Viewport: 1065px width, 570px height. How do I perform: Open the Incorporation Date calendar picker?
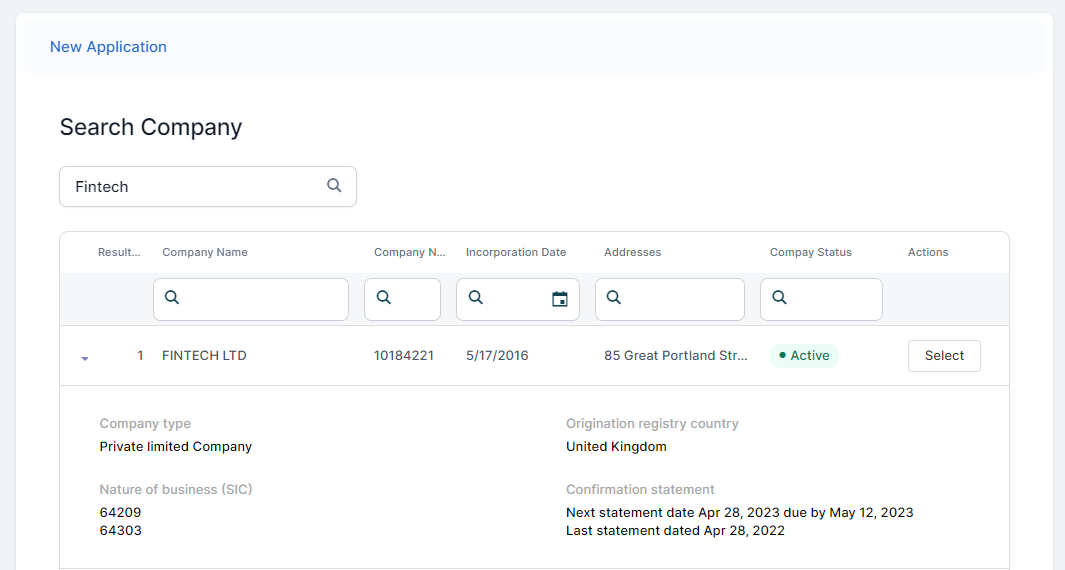coord(560,299)
